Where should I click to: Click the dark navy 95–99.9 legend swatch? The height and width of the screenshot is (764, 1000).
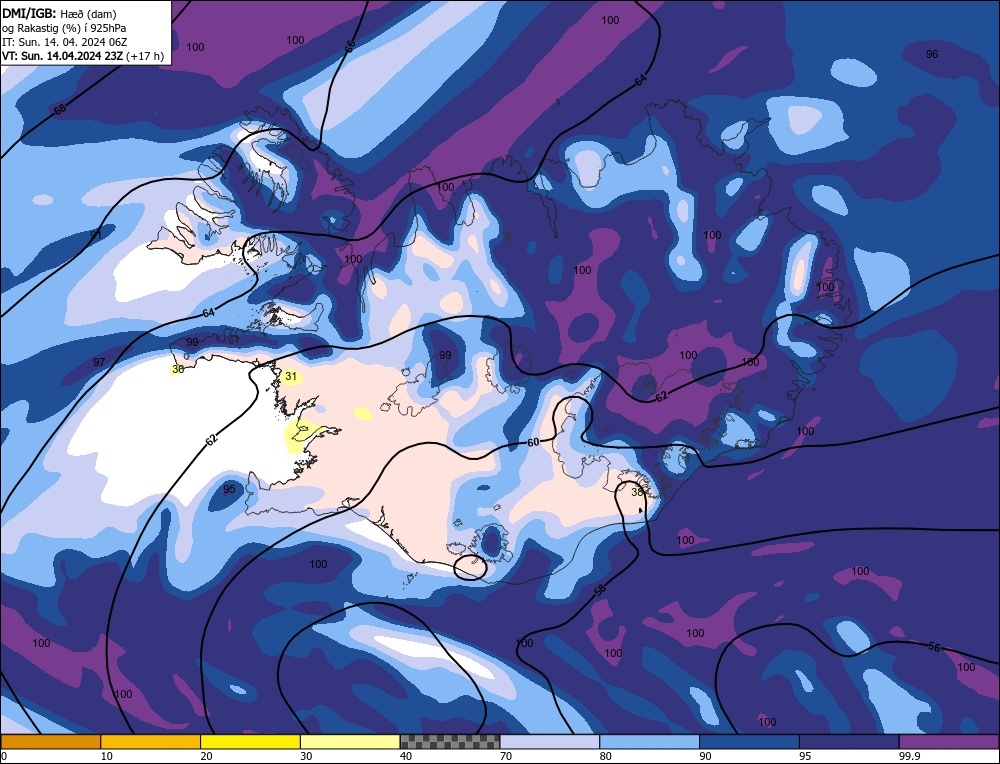(x=849, y=742)
